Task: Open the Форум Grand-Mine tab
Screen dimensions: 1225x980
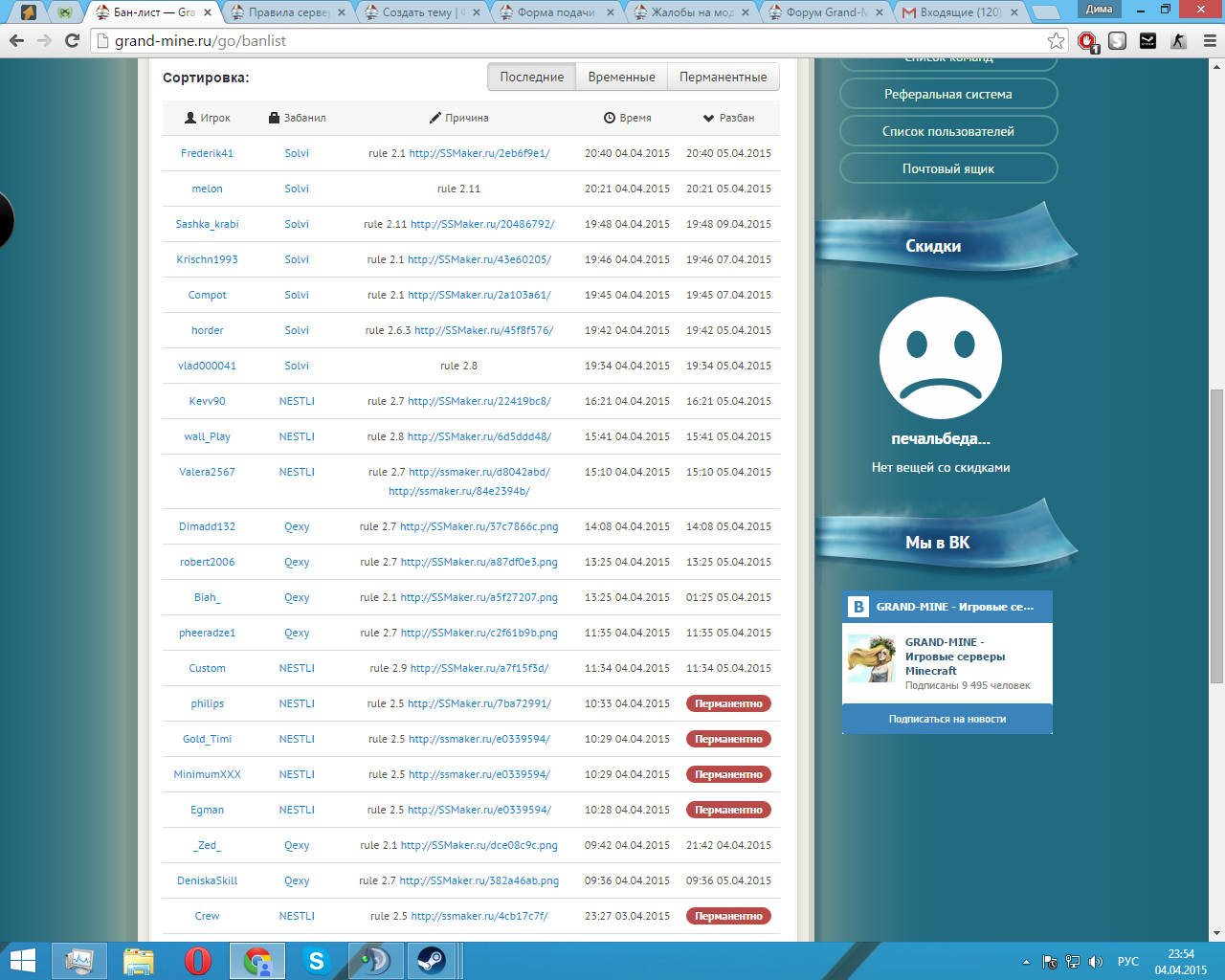Action: tap(826, 12)
